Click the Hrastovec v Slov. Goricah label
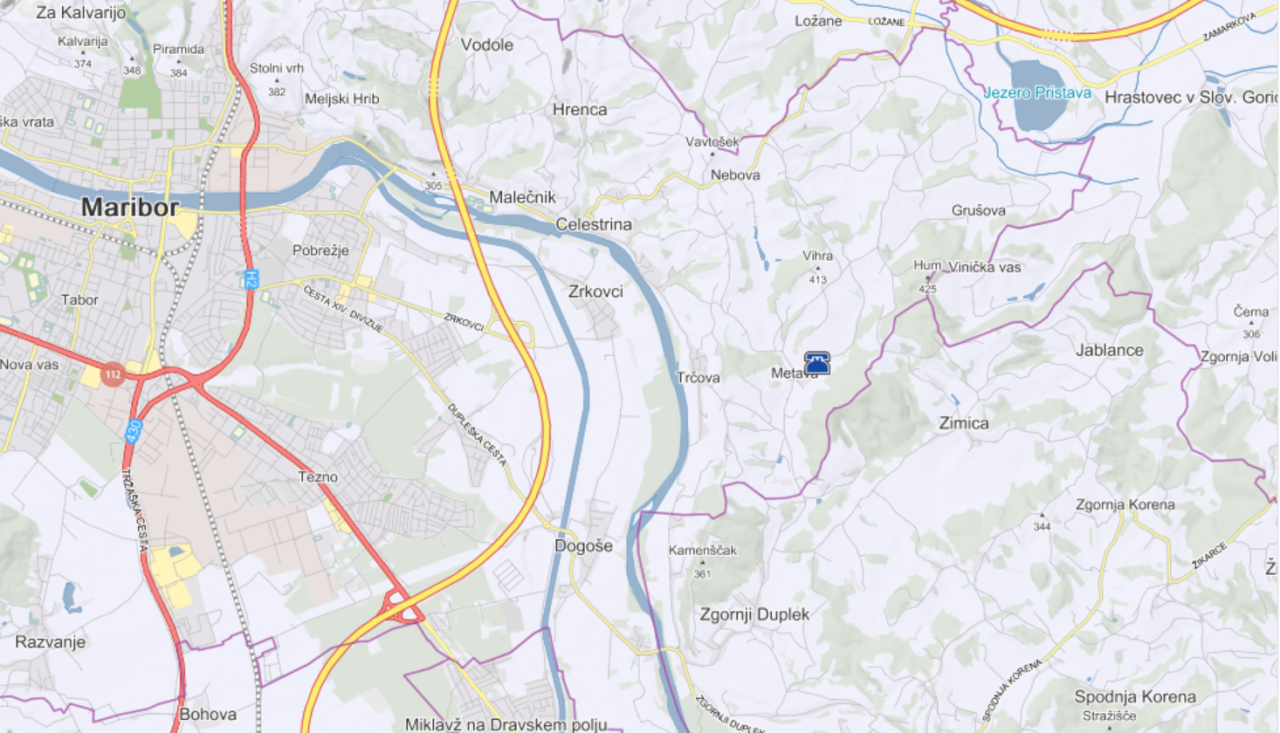The height and width of the screenshot is (733, 1280). (1192, 97)
